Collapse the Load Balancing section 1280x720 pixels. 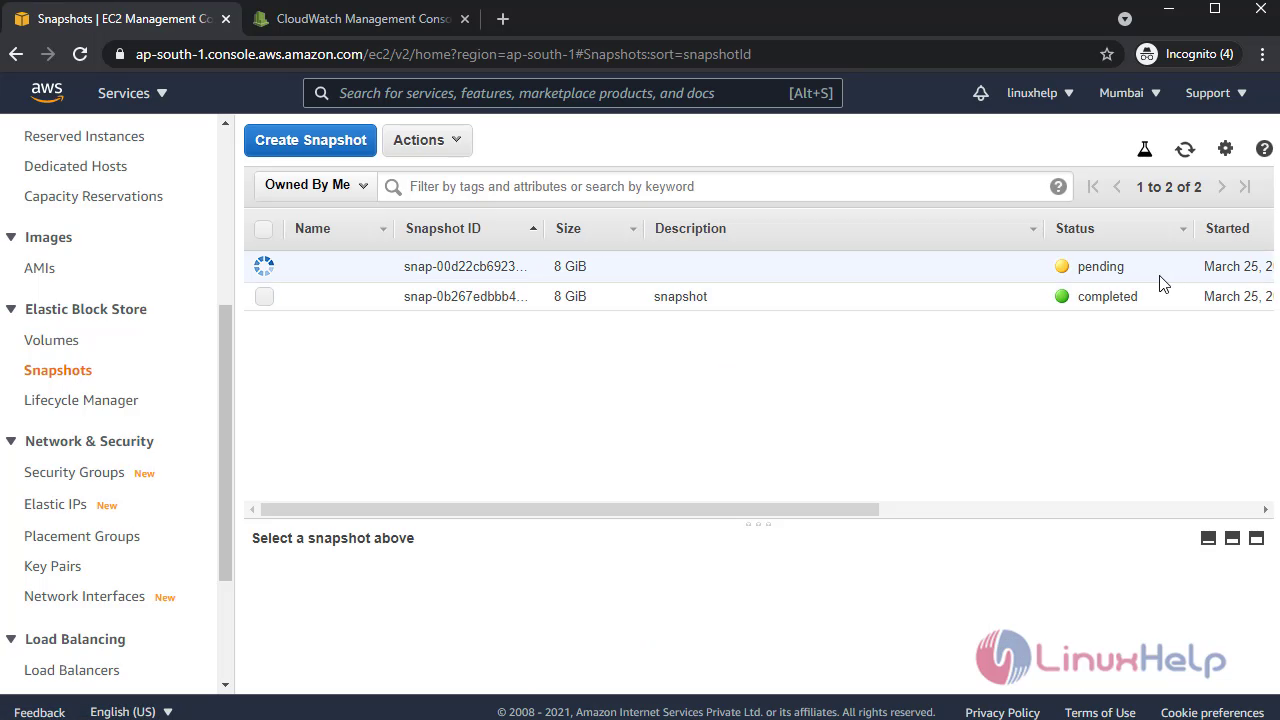11,639
